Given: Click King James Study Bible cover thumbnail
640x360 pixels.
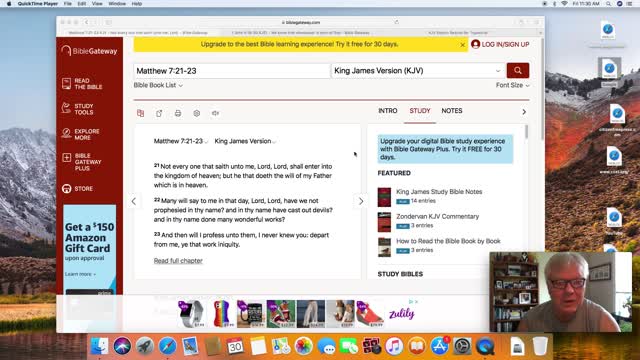Looking at the screenshot, I should pos(384,197).
